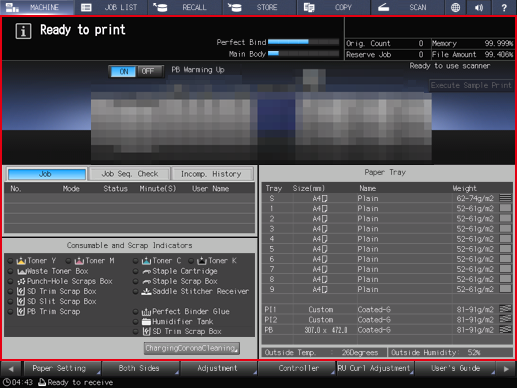This screenshot has height=388, width=517.
Task: Open the language globe icon
Action: point(455,7)
